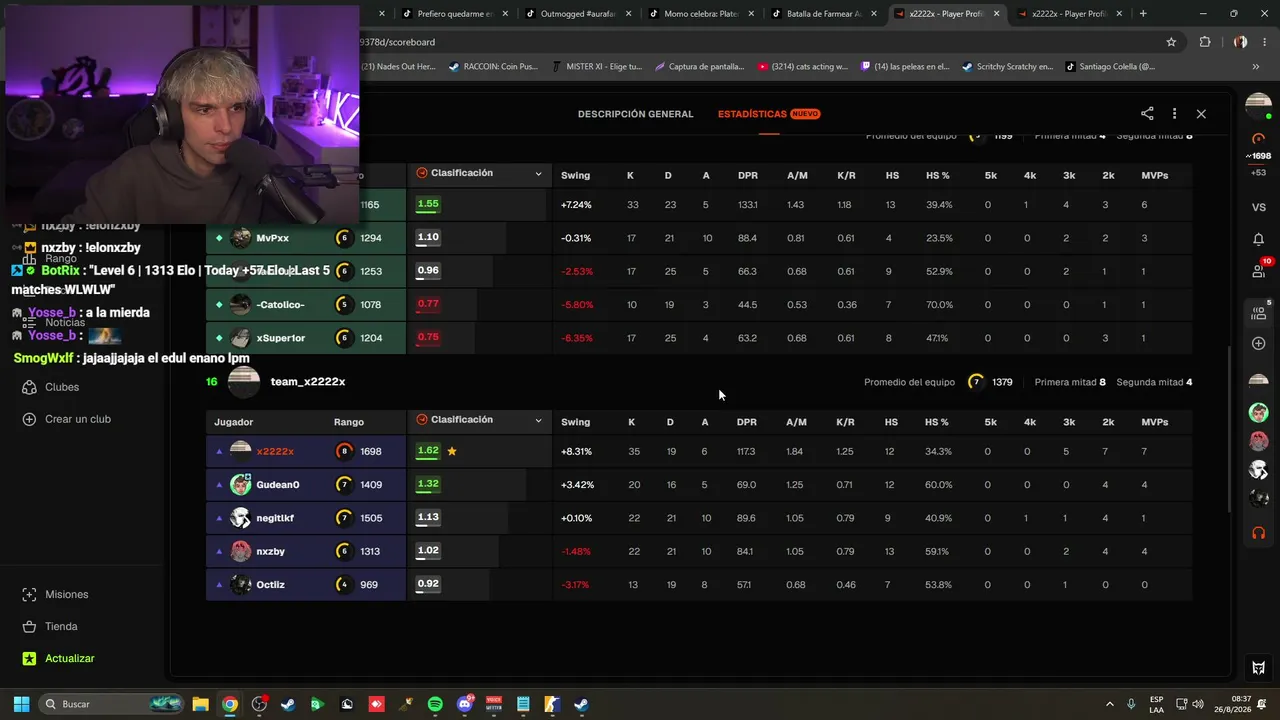Open player Octiiz's profile
1280x720 pixels.
click(271, 584)
